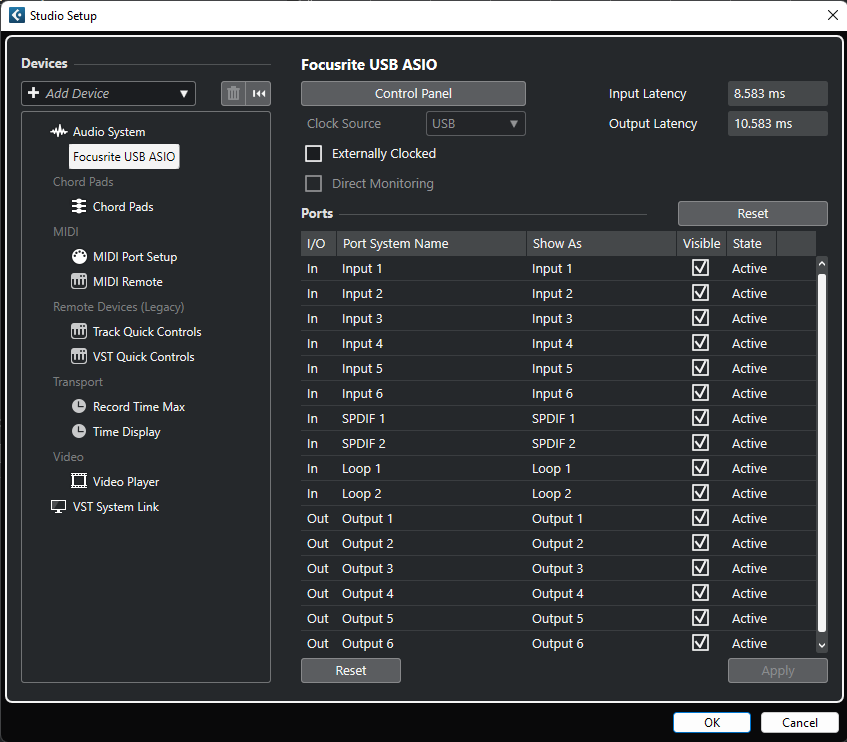
Task: Click the Track Quick Controls icon
Action: click(x=79, y=331)
